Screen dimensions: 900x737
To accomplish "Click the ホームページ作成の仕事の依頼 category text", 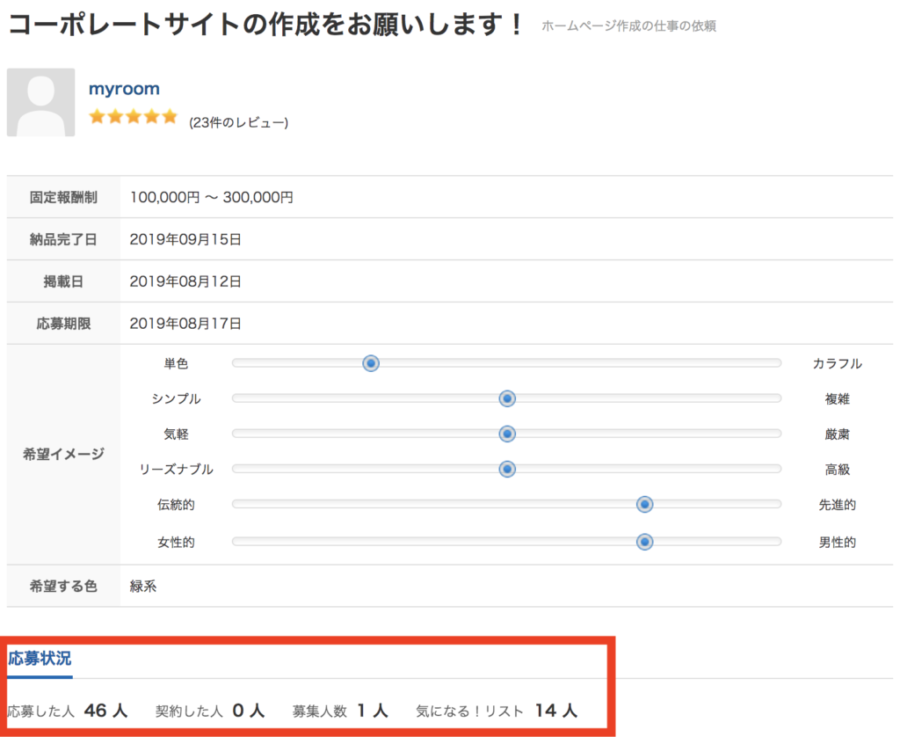I will click(629, 26).
